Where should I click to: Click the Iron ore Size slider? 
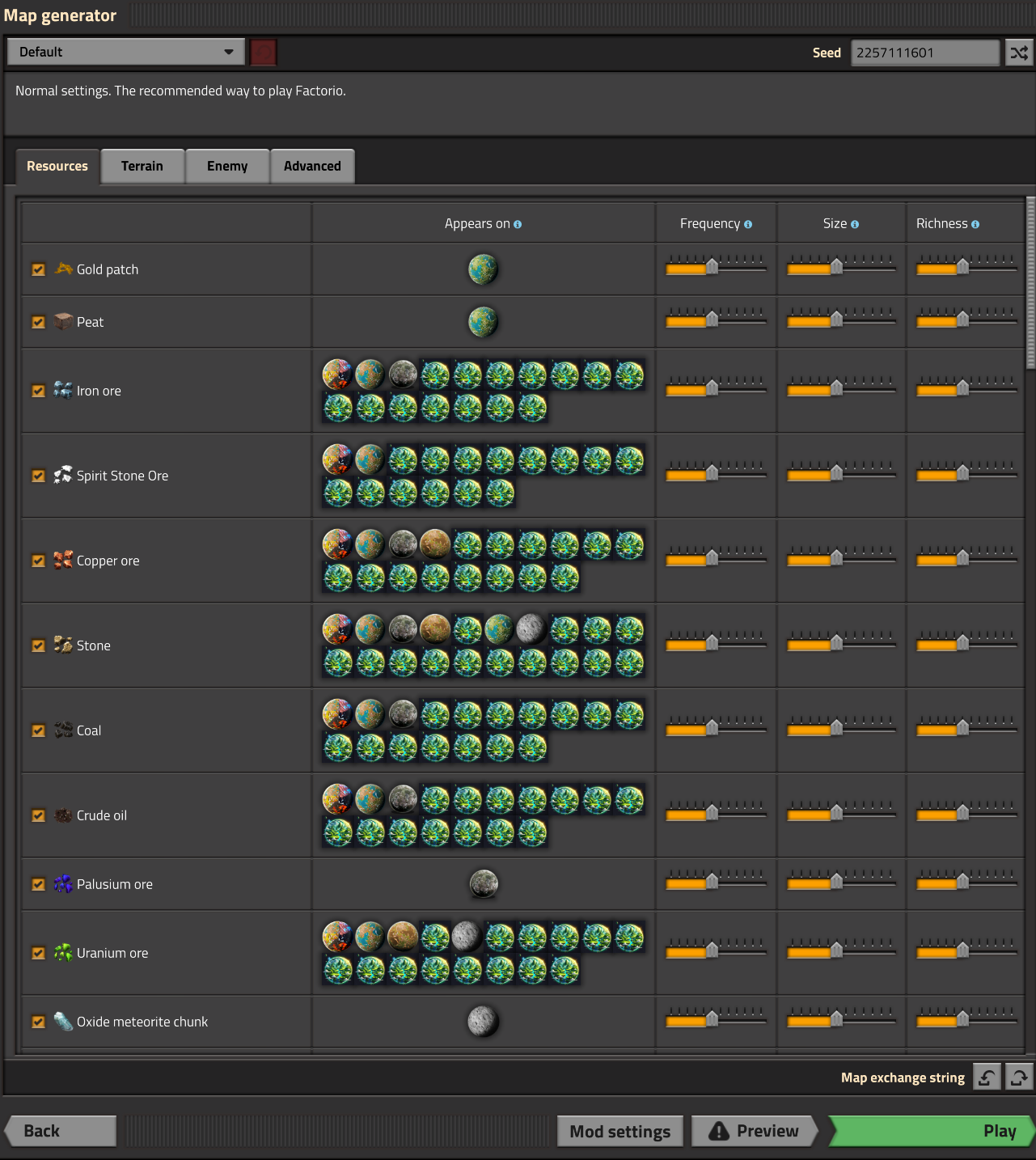[x=841, y=387]
